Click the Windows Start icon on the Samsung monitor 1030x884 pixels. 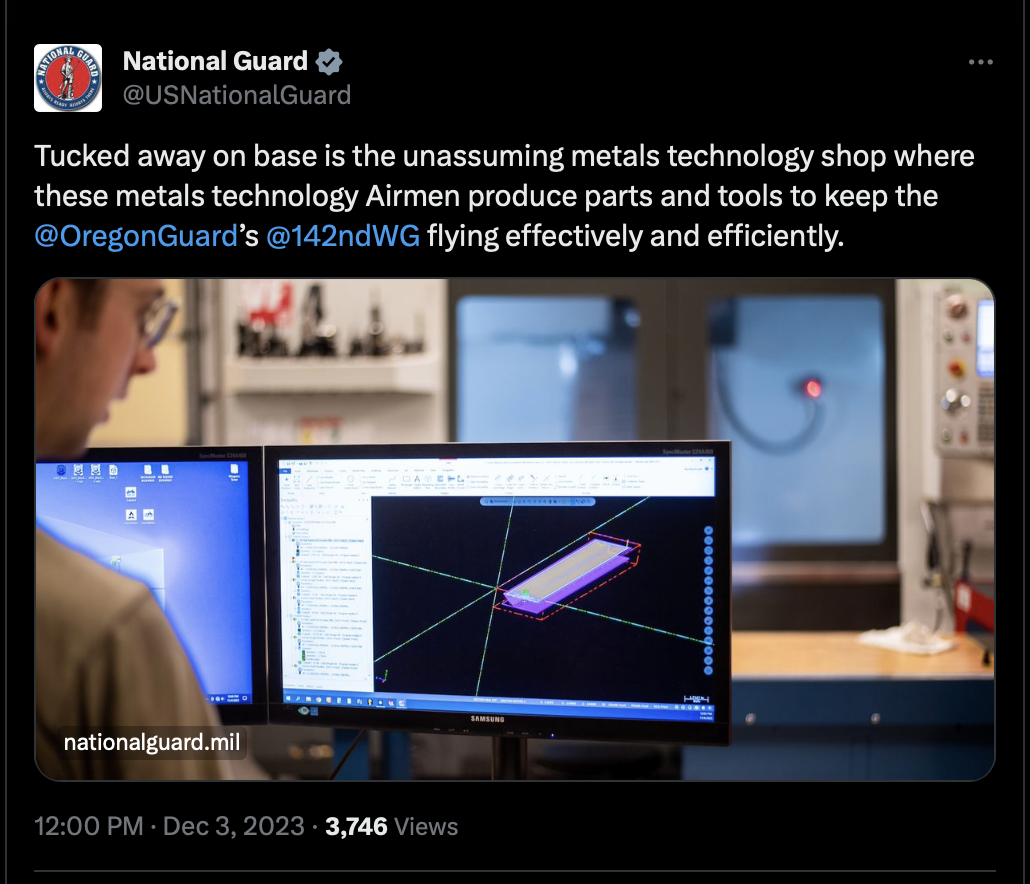(288, 698)
